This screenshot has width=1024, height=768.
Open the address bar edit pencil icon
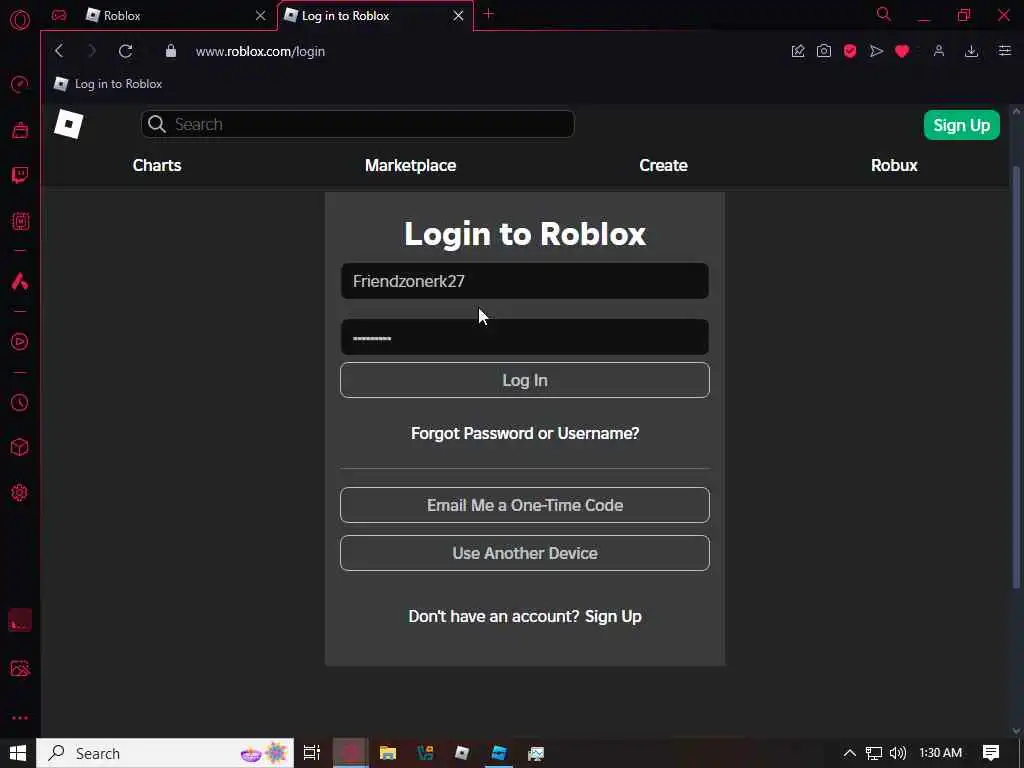click(797, 51)
